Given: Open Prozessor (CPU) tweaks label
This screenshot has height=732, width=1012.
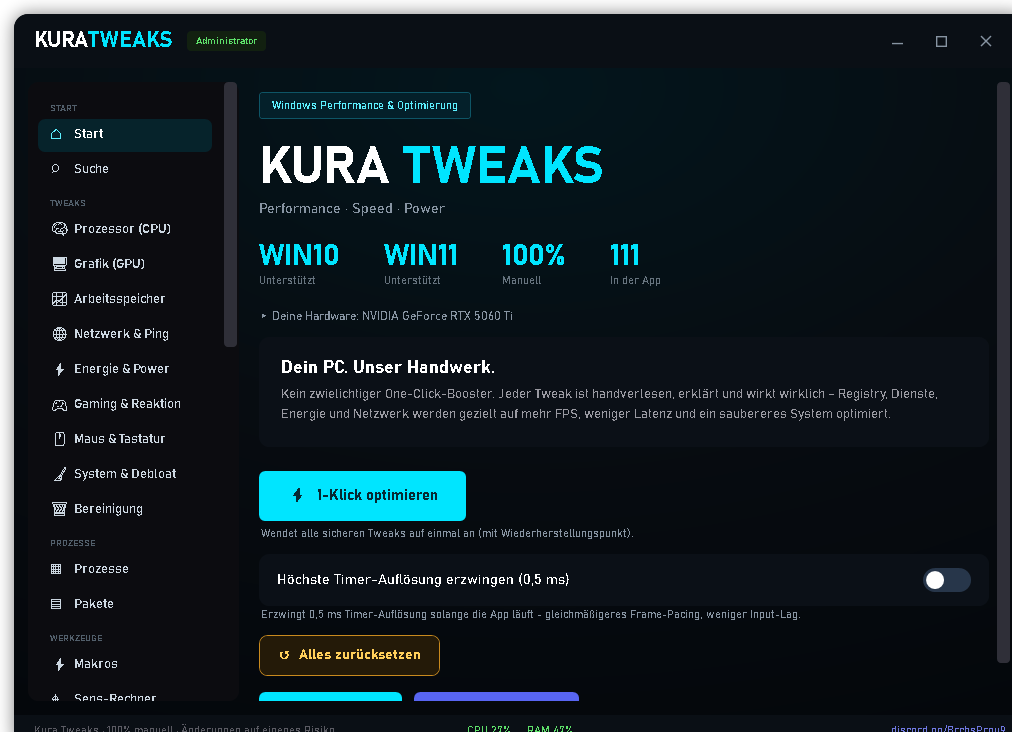Looking at the screenshot, I should point(122,229).
